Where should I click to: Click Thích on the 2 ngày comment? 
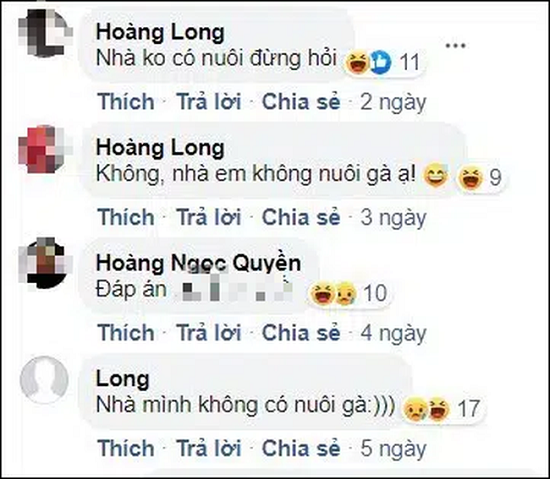126,102
